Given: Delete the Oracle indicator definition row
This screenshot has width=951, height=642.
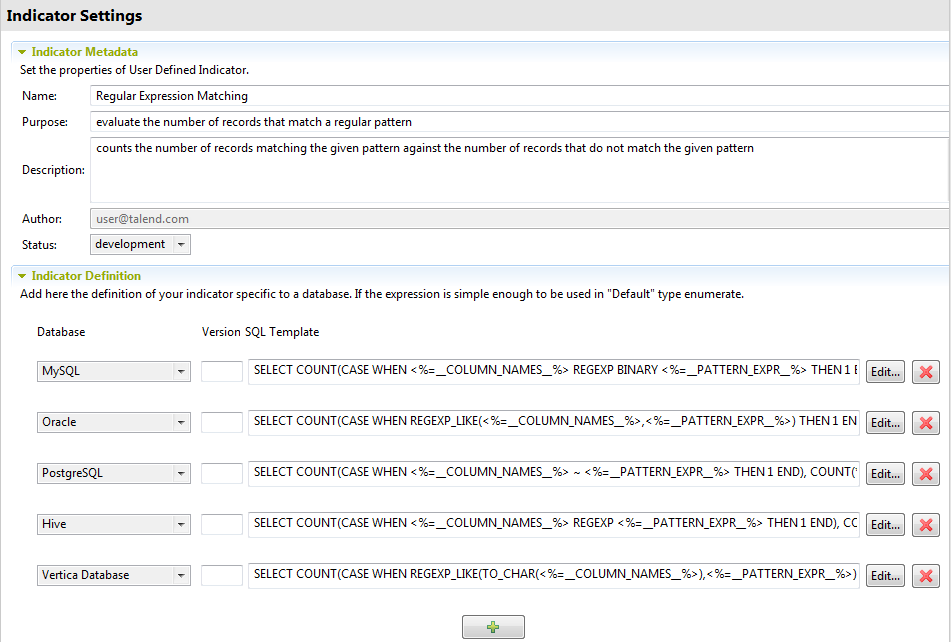Looking at the screenshot, I should point(925,422).
